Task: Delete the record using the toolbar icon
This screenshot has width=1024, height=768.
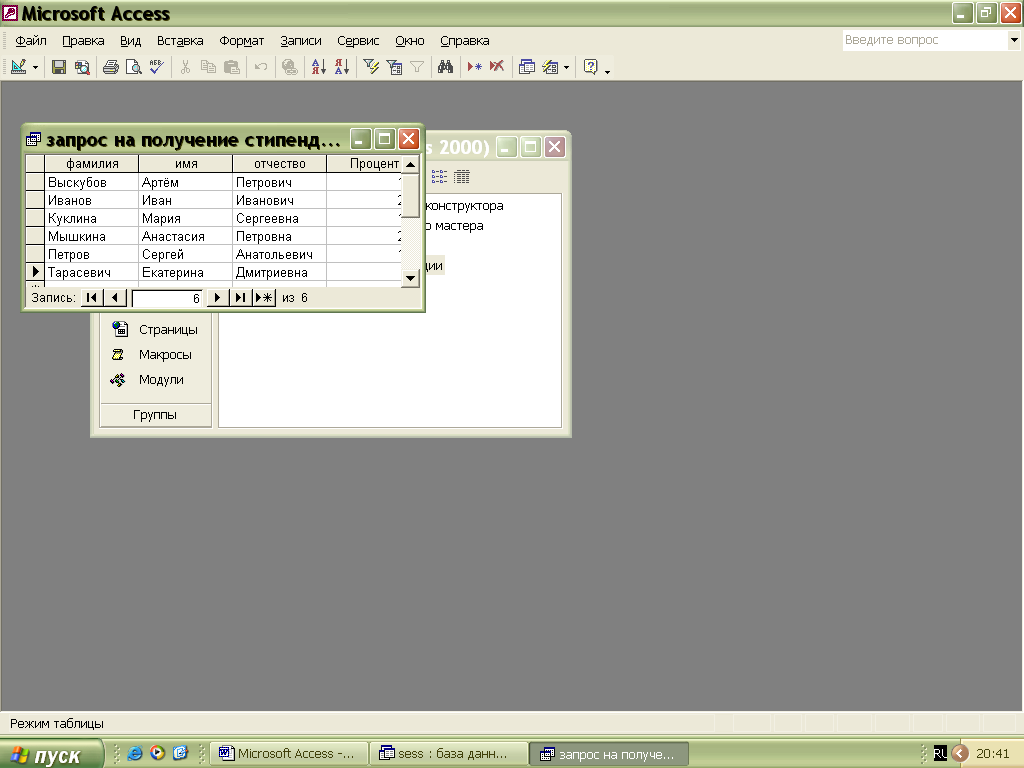Action: point(497,67)
